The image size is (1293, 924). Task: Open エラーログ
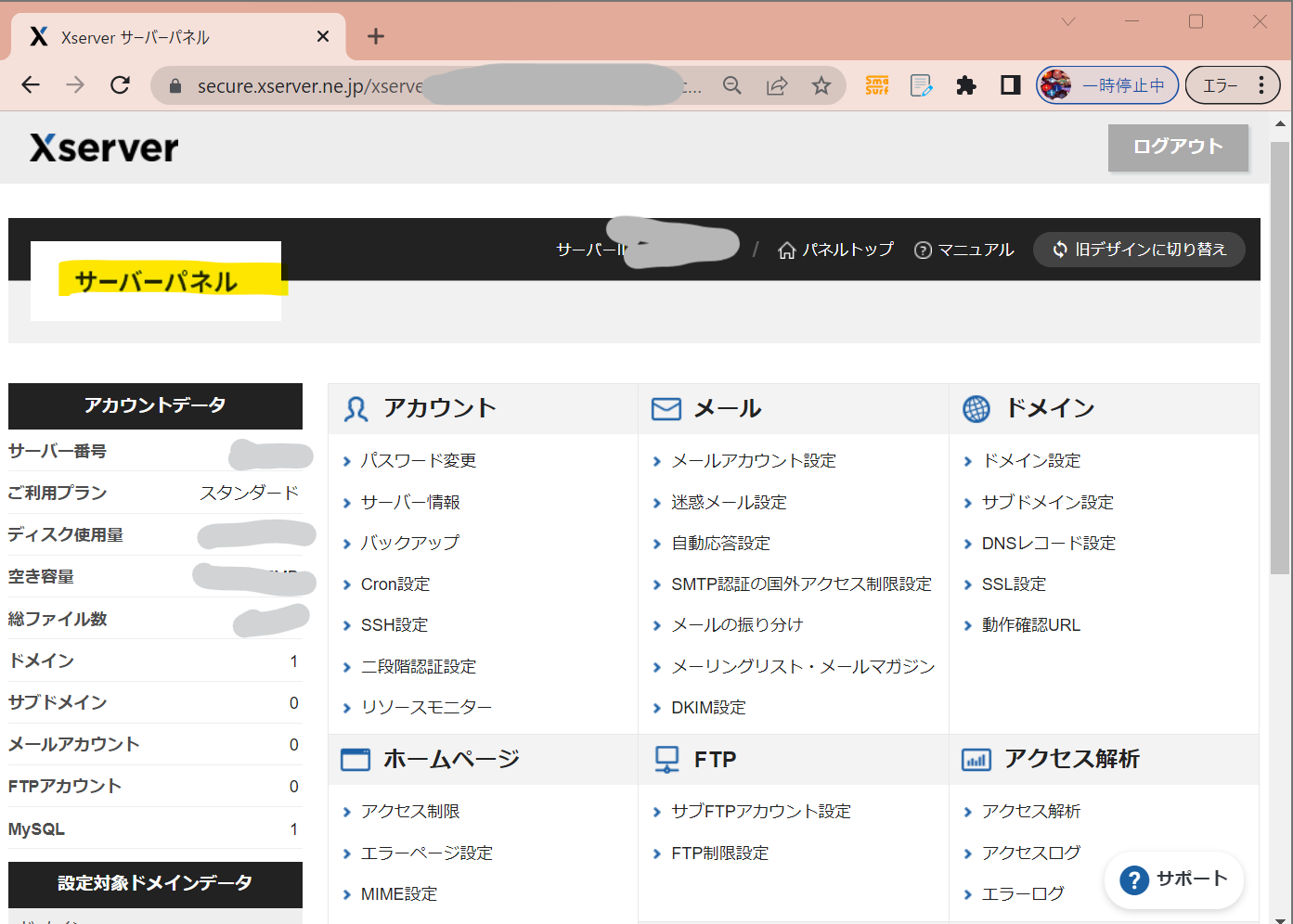coord(1023,894)
